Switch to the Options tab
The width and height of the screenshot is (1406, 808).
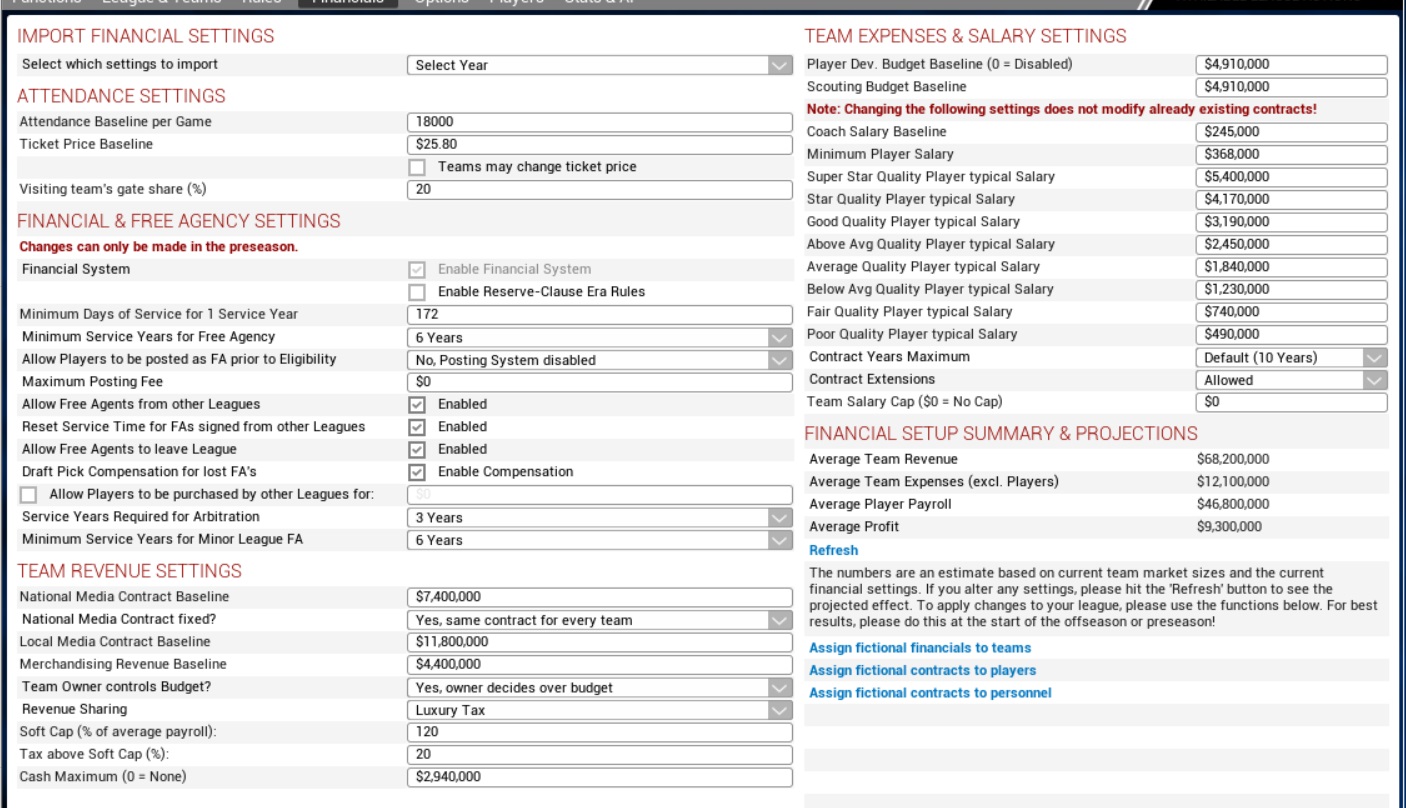pos(441,3)
